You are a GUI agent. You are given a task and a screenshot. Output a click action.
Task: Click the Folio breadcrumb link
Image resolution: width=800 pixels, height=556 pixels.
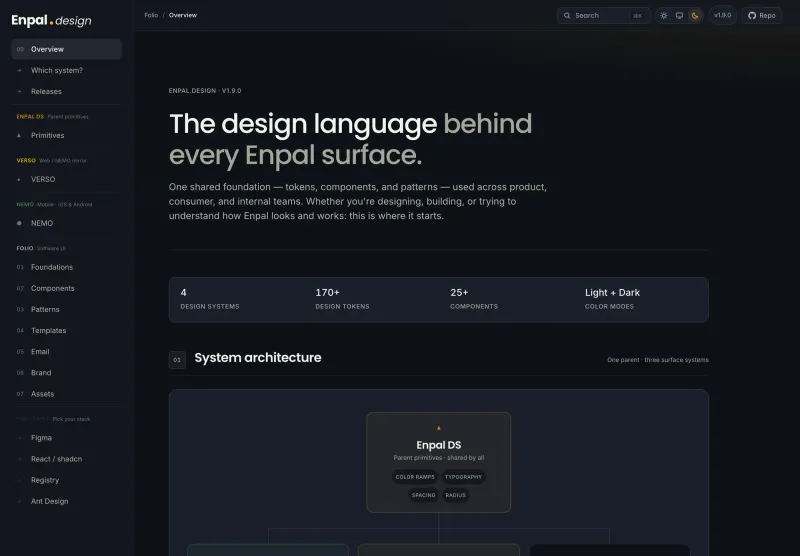tap(151, 15)
